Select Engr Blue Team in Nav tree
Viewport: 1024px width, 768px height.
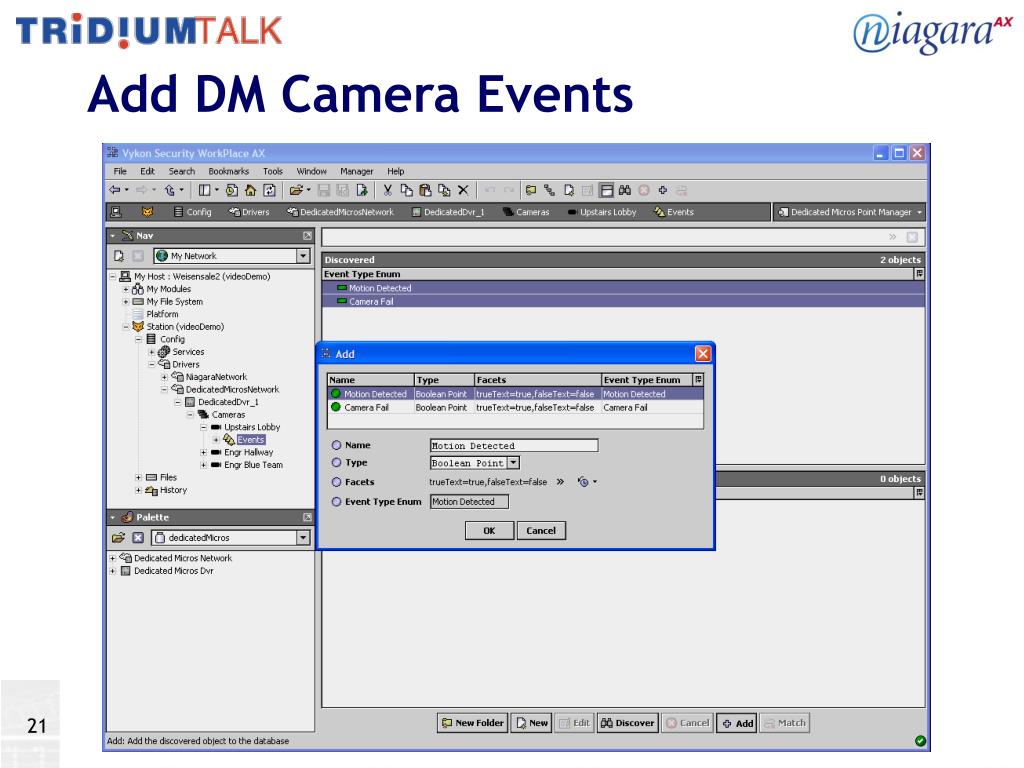coord(253,465)
